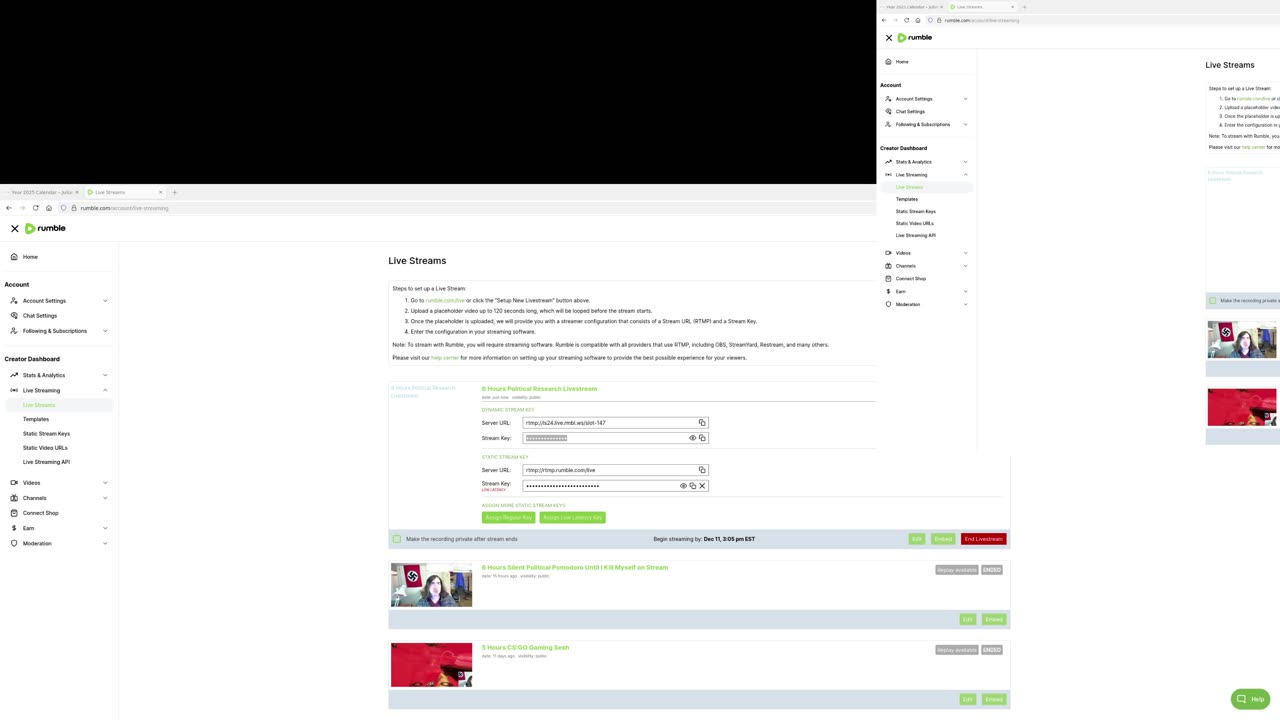
Task: Click the Rumble logo in main window
Action: click(x=45, y=228)
